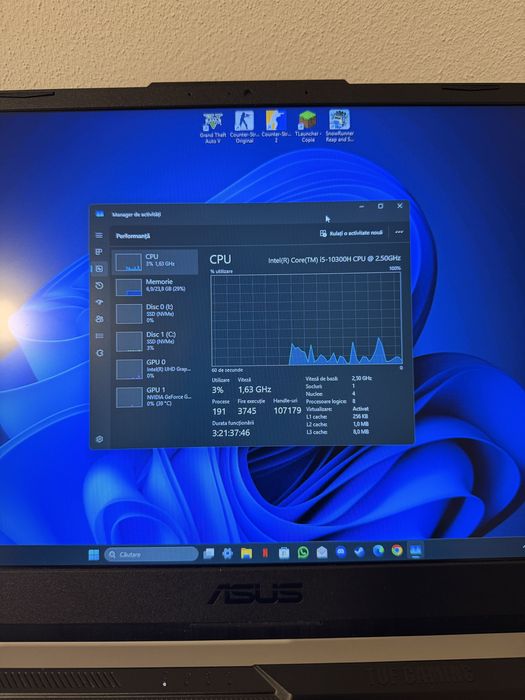Open the TLauncher desktop shortcut

tap(308, 127)
